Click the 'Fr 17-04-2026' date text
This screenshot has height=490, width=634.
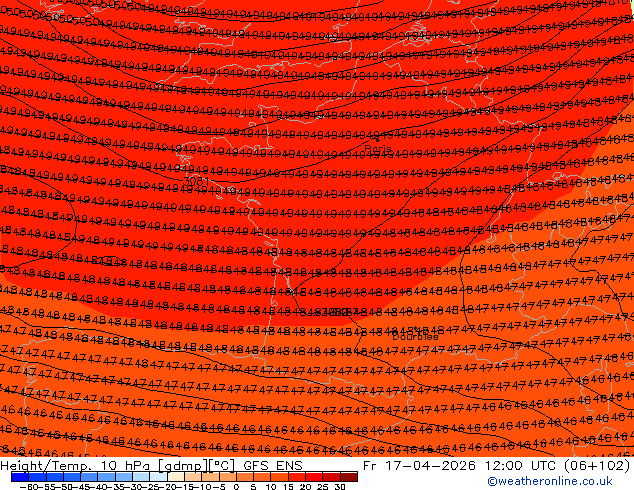pos(419,465)
